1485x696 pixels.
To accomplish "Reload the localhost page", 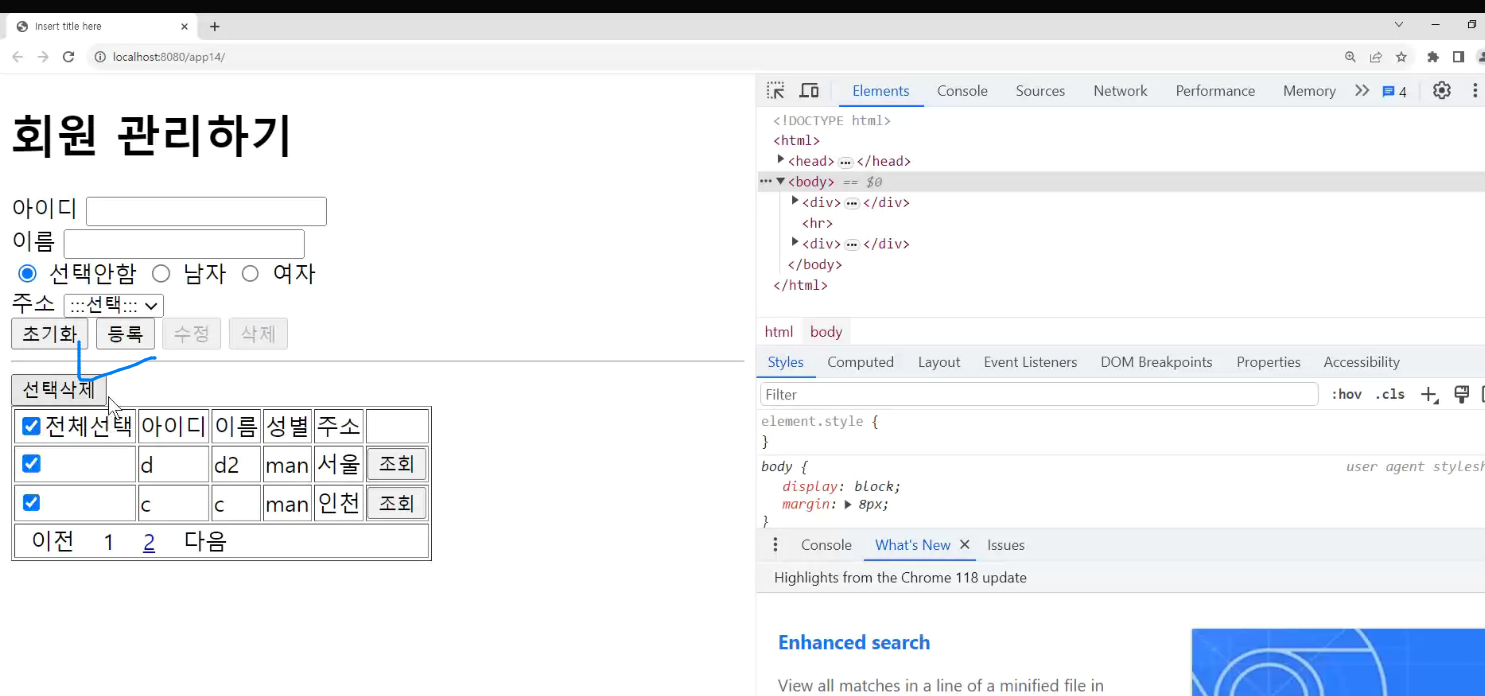I will coord(68,57).
